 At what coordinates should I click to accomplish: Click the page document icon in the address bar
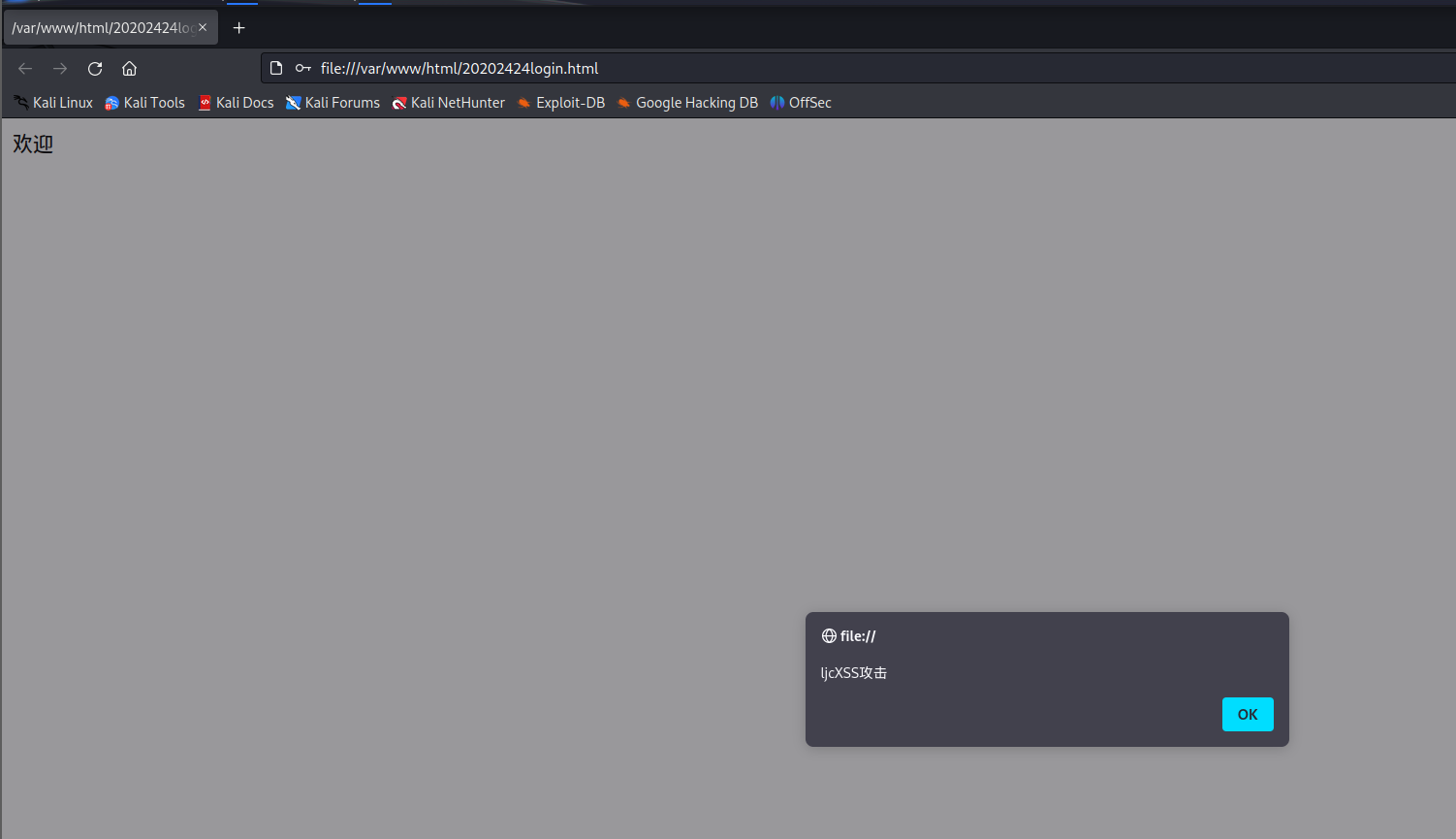[276, 68]
